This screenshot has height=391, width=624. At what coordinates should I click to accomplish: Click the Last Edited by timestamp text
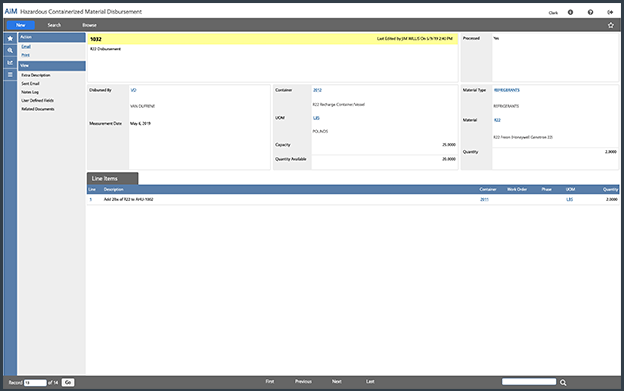coord(415,39)
